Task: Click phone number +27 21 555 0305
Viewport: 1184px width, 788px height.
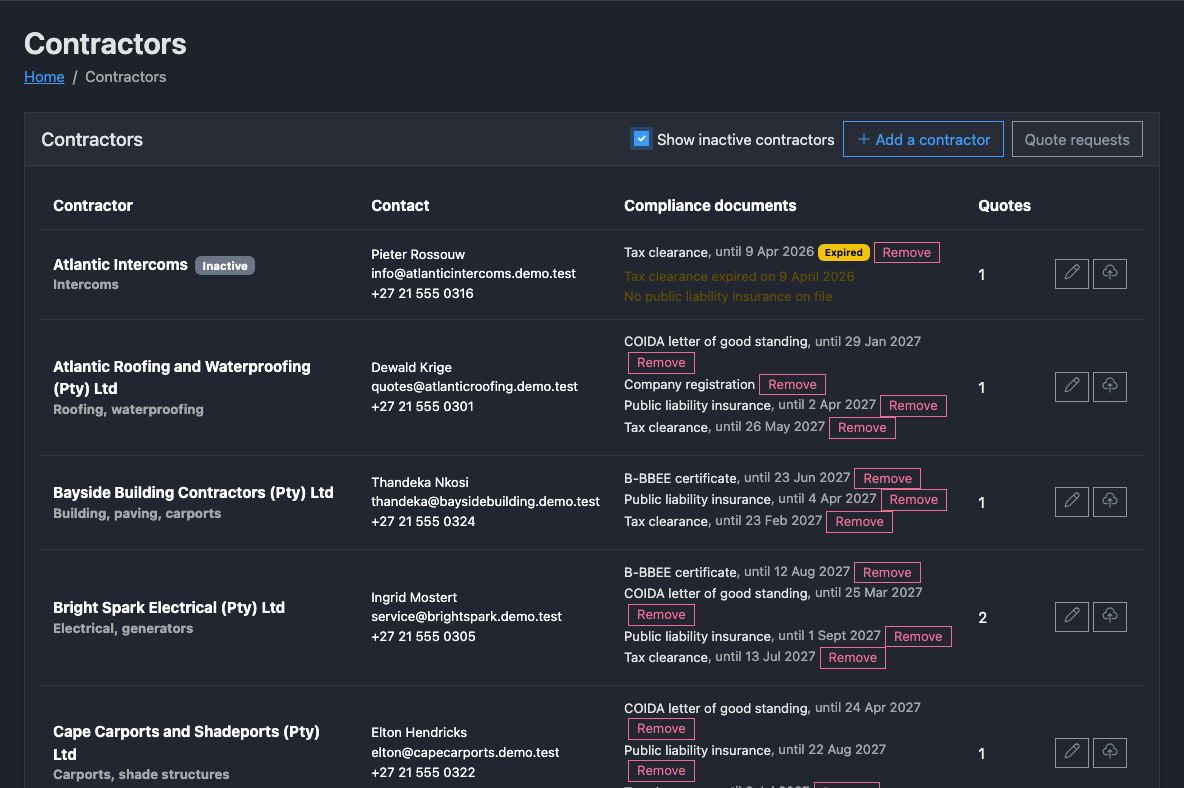Action: (423, 636)
